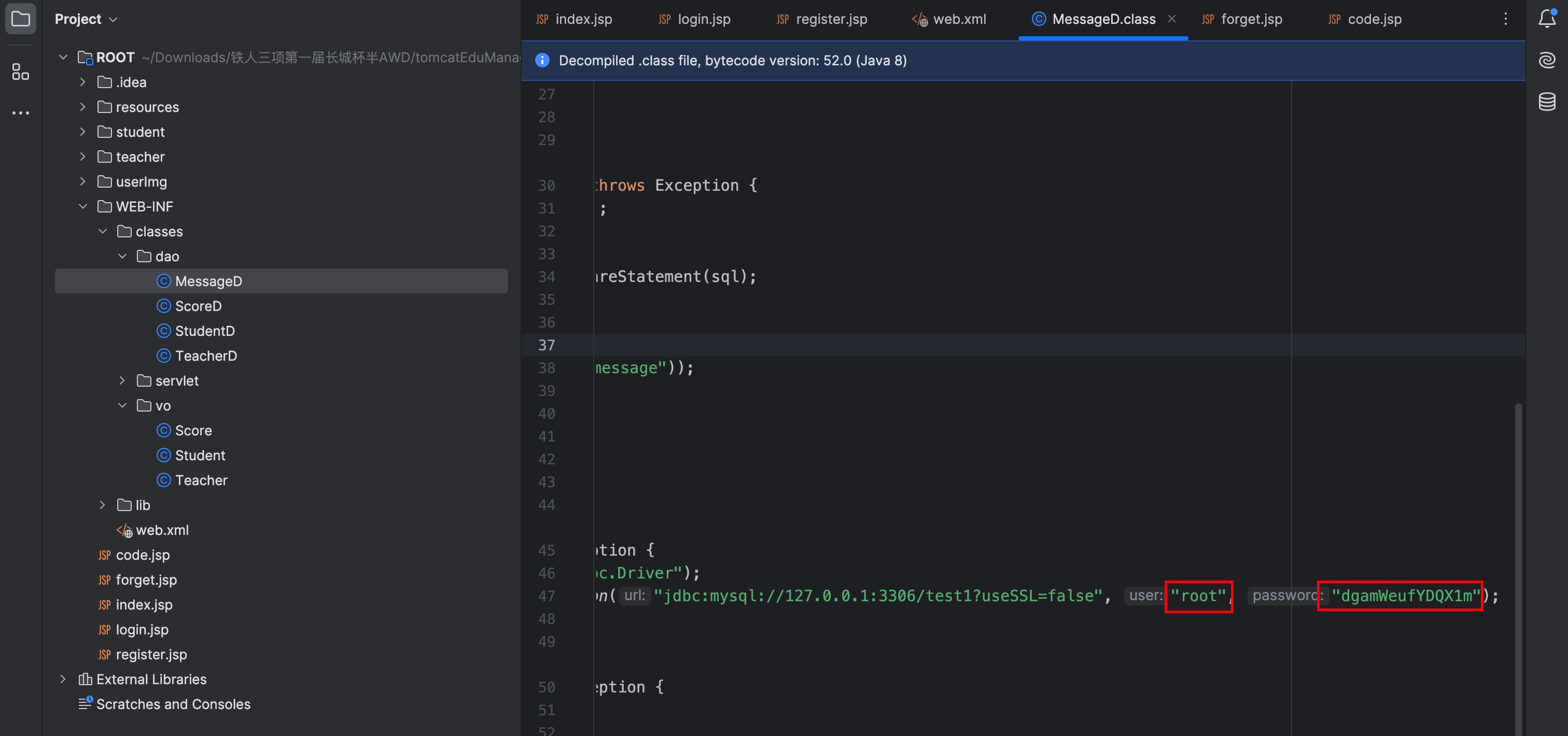The width and height of the screenshot is (1568, 736).
Task: Select the Teacher class in vo folder
Action: (x=201, y=480)
